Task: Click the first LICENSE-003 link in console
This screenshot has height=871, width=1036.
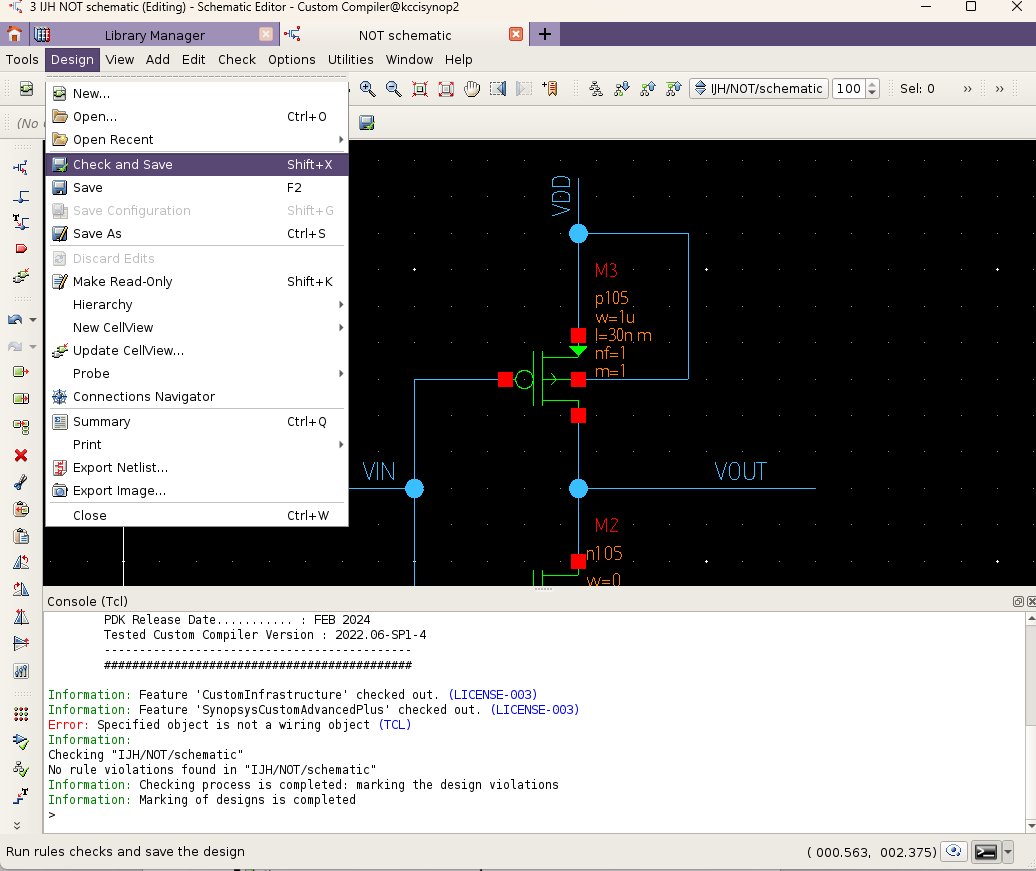Action: (x=493, y=695)
